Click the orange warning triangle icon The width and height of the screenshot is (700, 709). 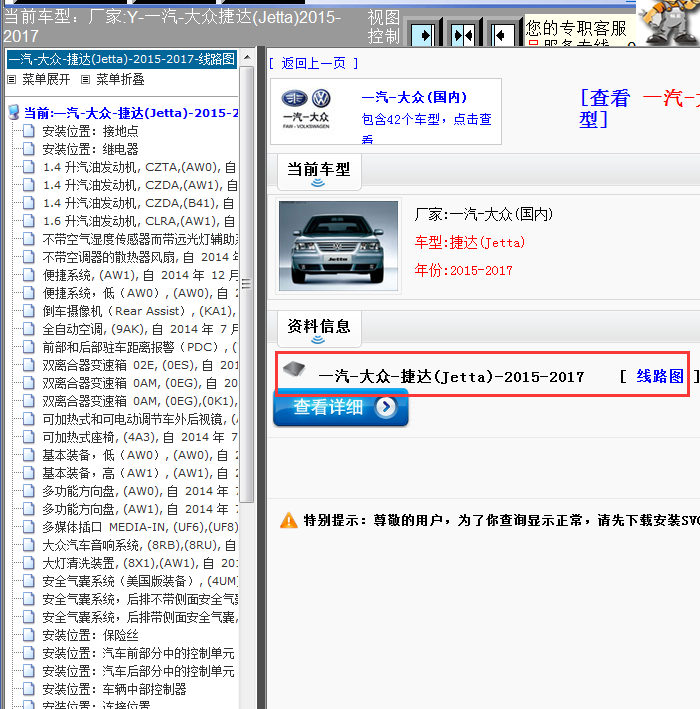(289, 520)
